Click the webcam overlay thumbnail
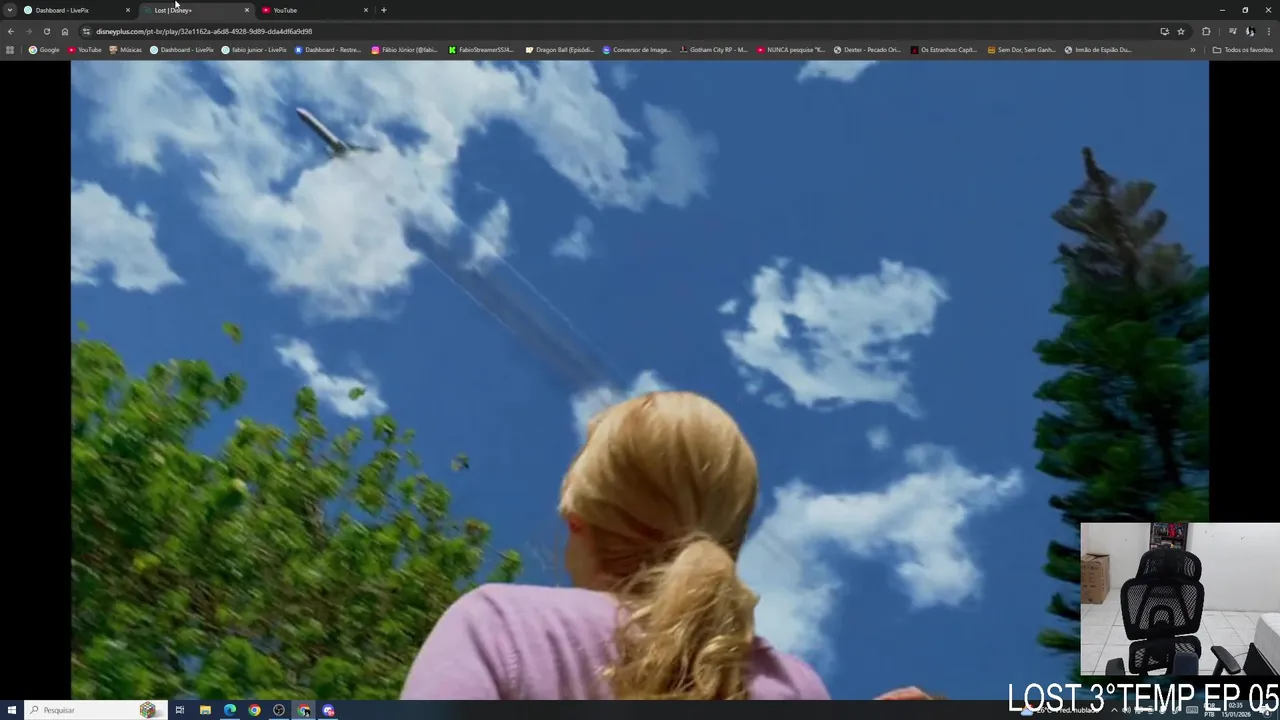Screen dimensions: 1280x720 point(1180,599)
